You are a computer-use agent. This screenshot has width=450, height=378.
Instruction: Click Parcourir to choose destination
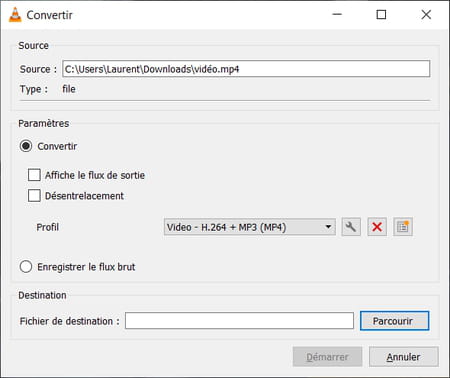click(x=394, y=321)
